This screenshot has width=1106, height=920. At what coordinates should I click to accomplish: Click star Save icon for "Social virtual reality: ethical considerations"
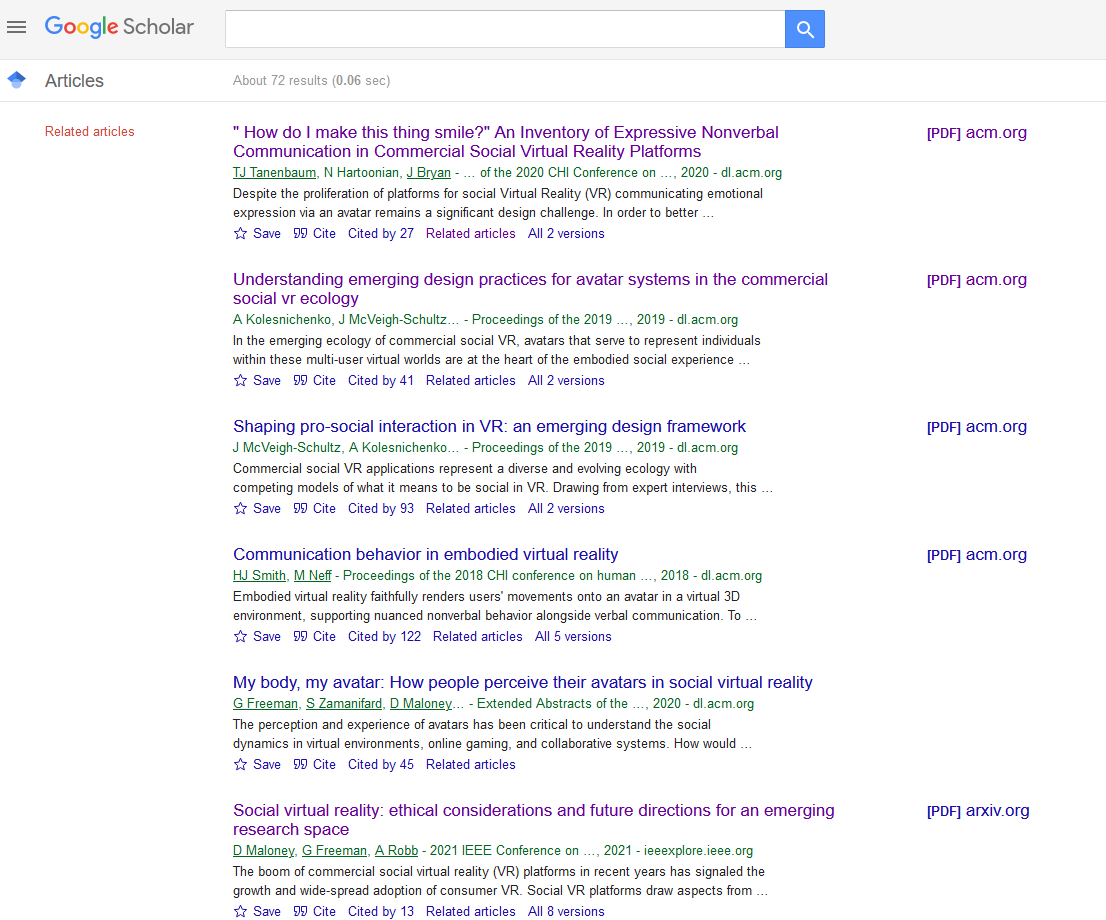(241, 912)
